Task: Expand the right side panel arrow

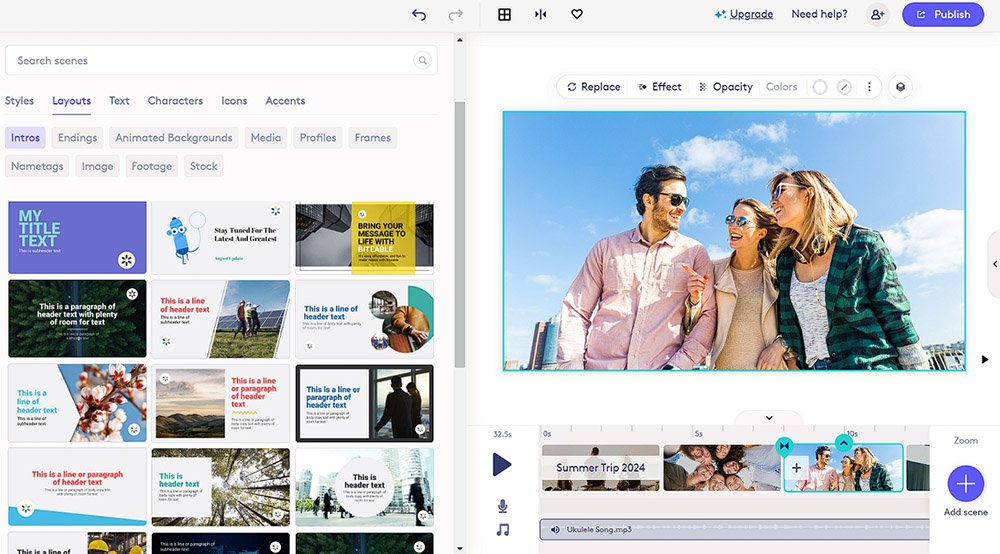Action: pos(995,264)
